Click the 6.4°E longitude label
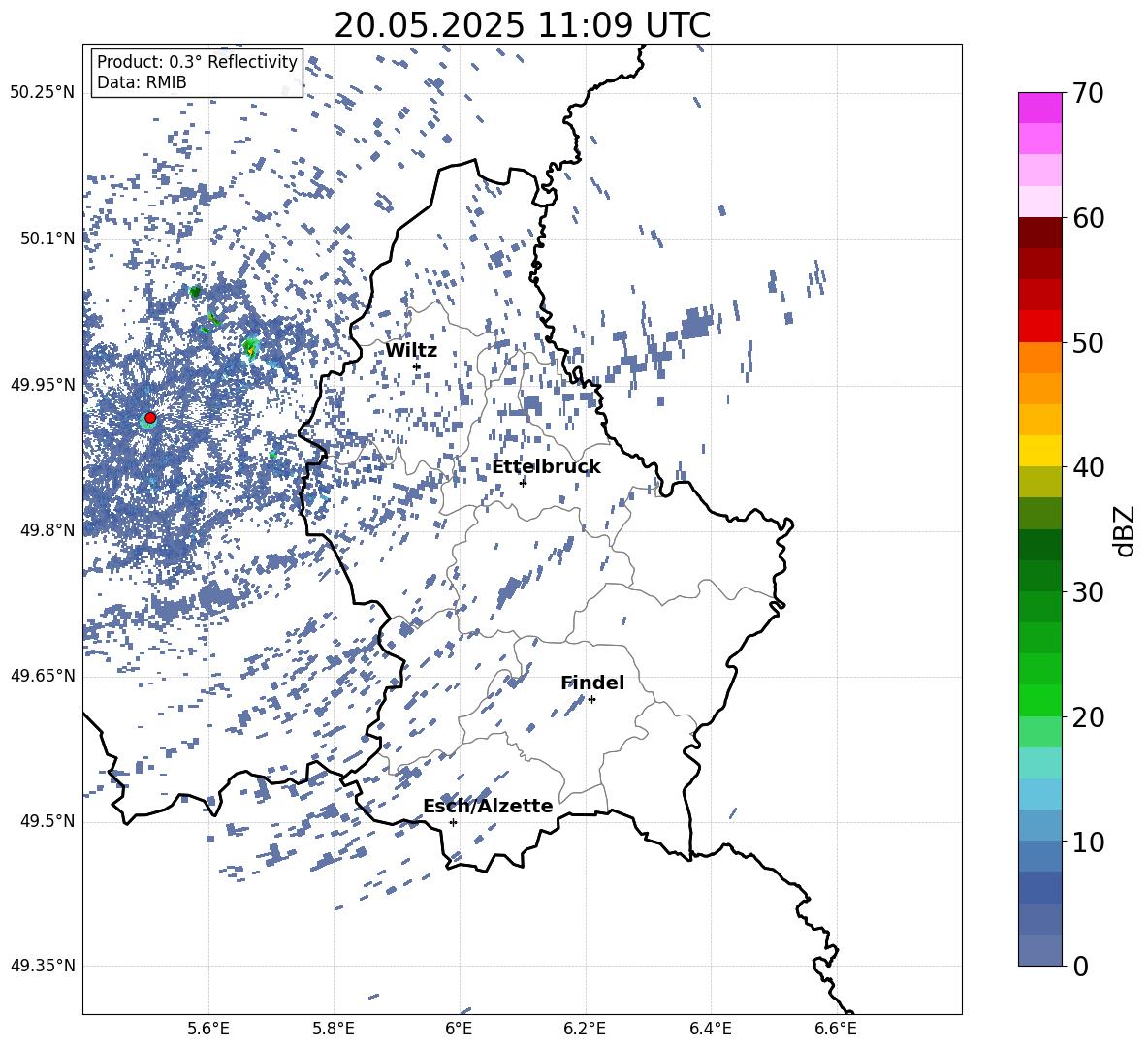The height and width of the screenshot is (1048, 1148). point(710,1029)
